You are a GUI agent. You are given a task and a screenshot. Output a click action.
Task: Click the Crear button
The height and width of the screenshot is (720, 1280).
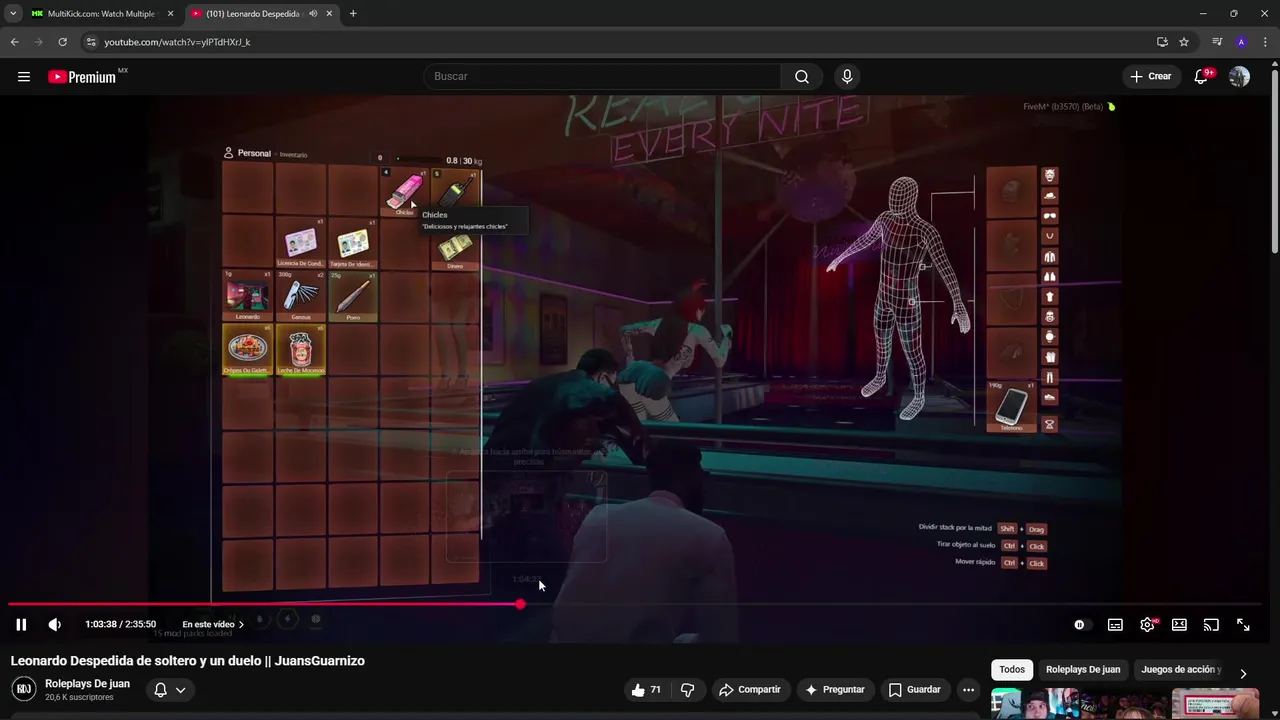coord(1150,77)
